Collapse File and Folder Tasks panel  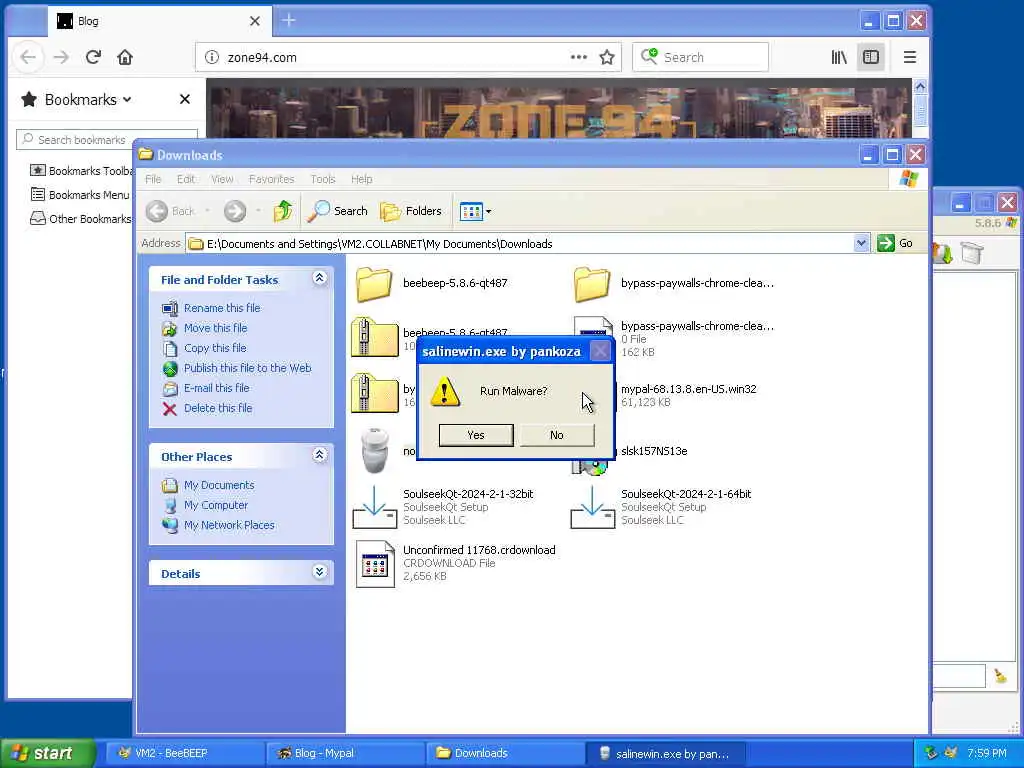click(319, 278)
